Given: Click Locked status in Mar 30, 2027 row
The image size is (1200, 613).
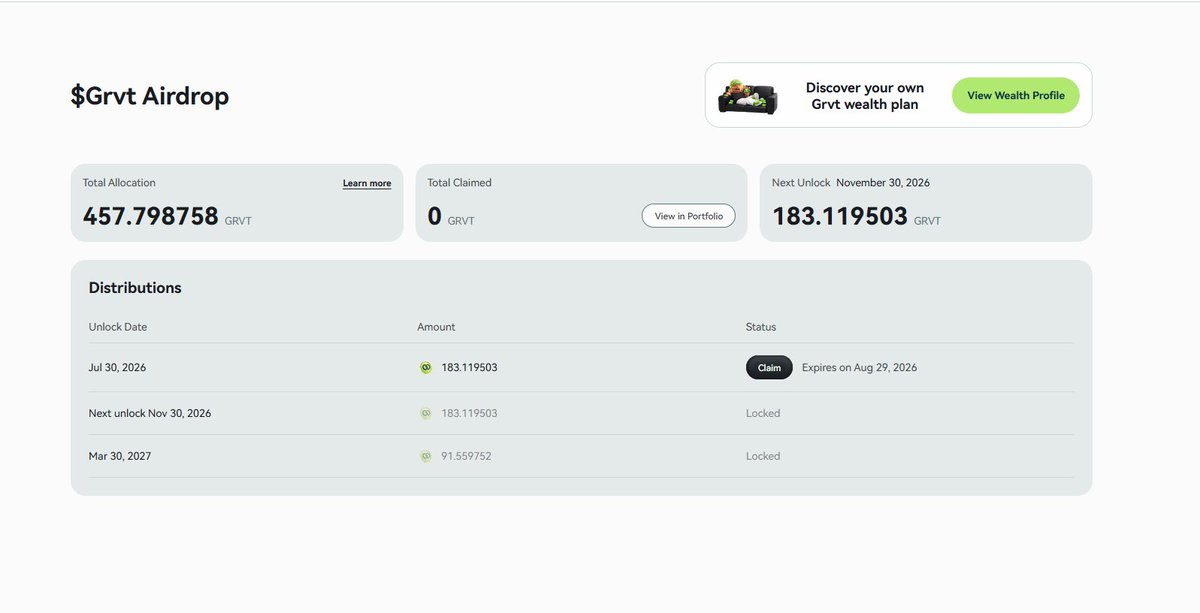Looking at the screenshot, I should click(763, 456).
